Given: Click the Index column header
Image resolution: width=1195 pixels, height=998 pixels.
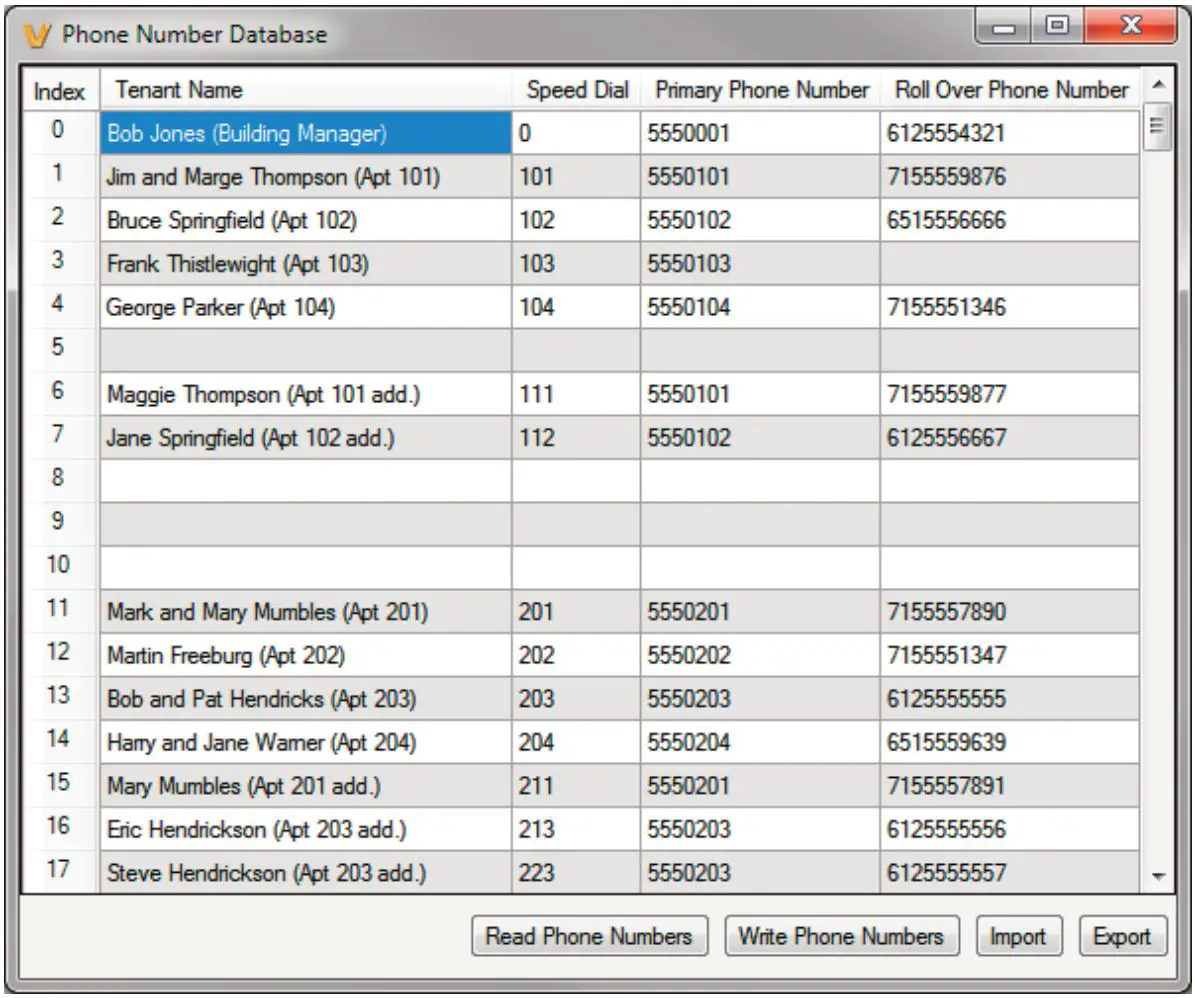Looking at the screenshot, I should (60, 91).
